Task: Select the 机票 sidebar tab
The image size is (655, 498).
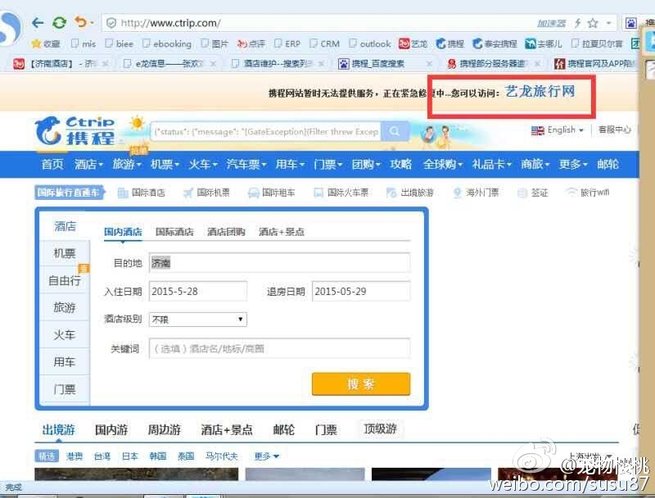Action: point(64,254)
